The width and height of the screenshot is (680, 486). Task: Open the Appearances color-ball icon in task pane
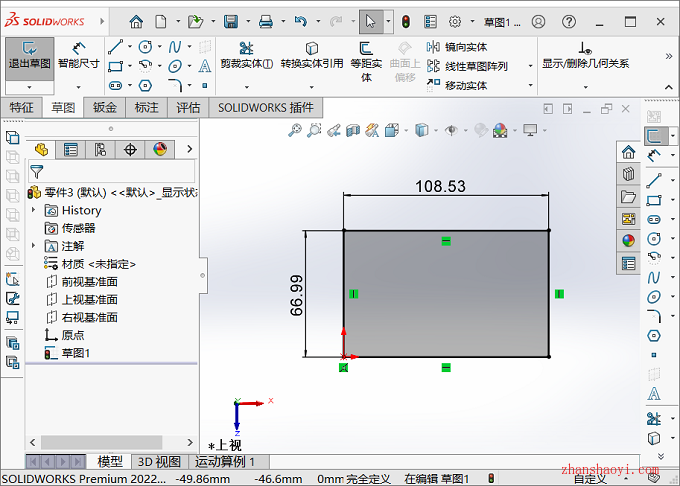tap(628, 240)
